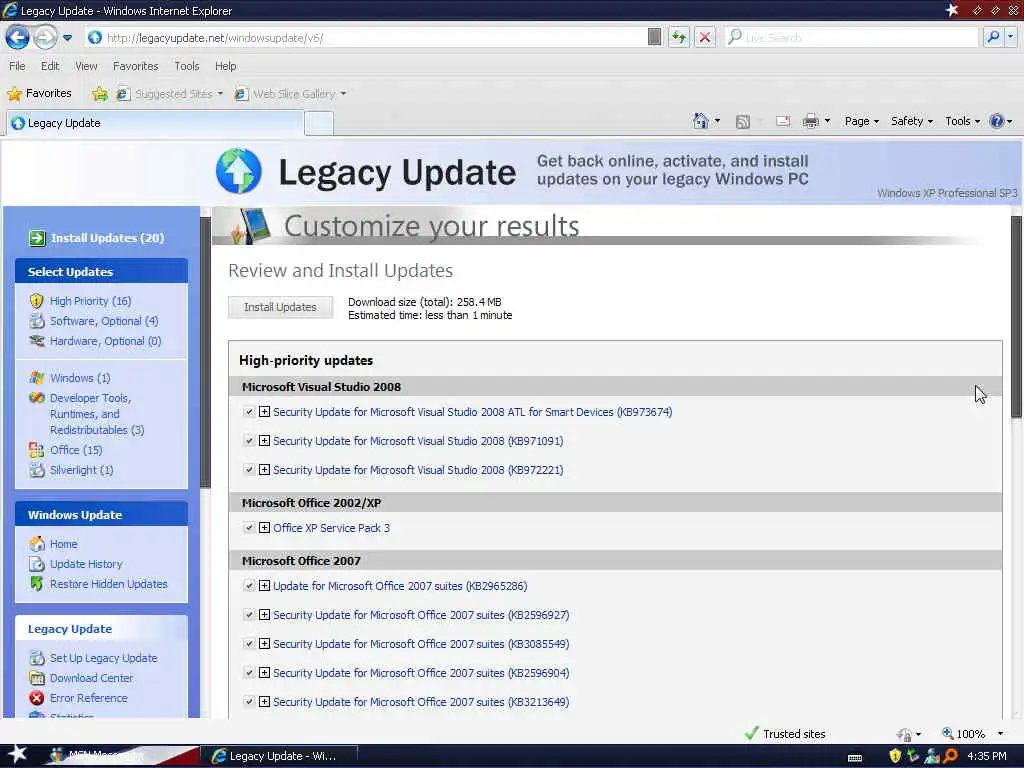The width and height of the screenshot is (1024, 768).
Task: Open the Tools menu in menu bar
Action: pos(187,66)
